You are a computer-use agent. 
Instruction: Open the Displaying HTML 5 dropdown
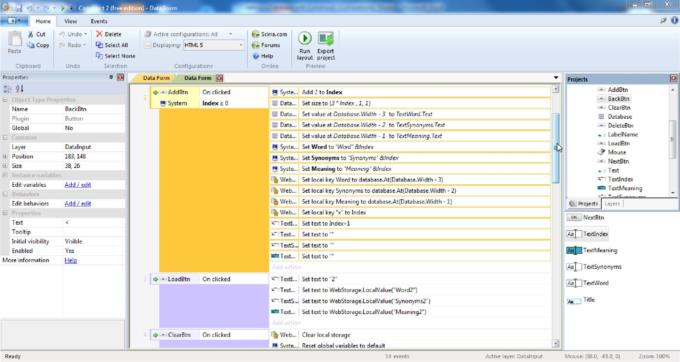click(x=213, y=45)
